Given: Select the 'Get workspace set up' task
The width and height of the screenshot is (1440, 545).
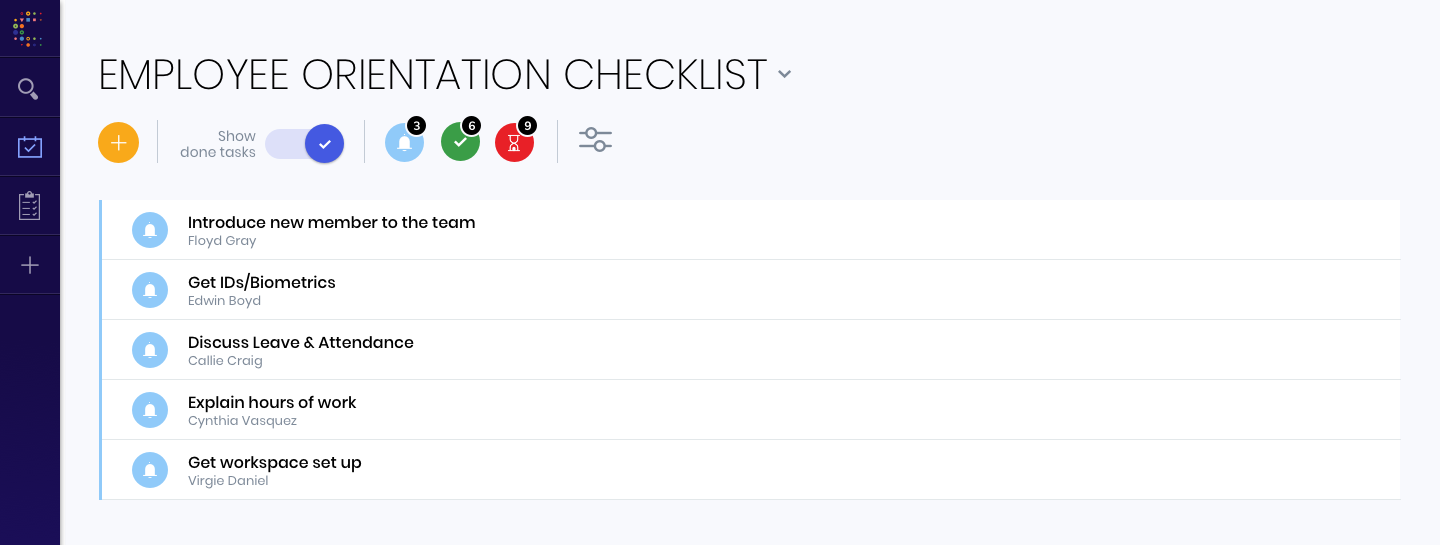Looking at the screenshot, I should point(751,470).
